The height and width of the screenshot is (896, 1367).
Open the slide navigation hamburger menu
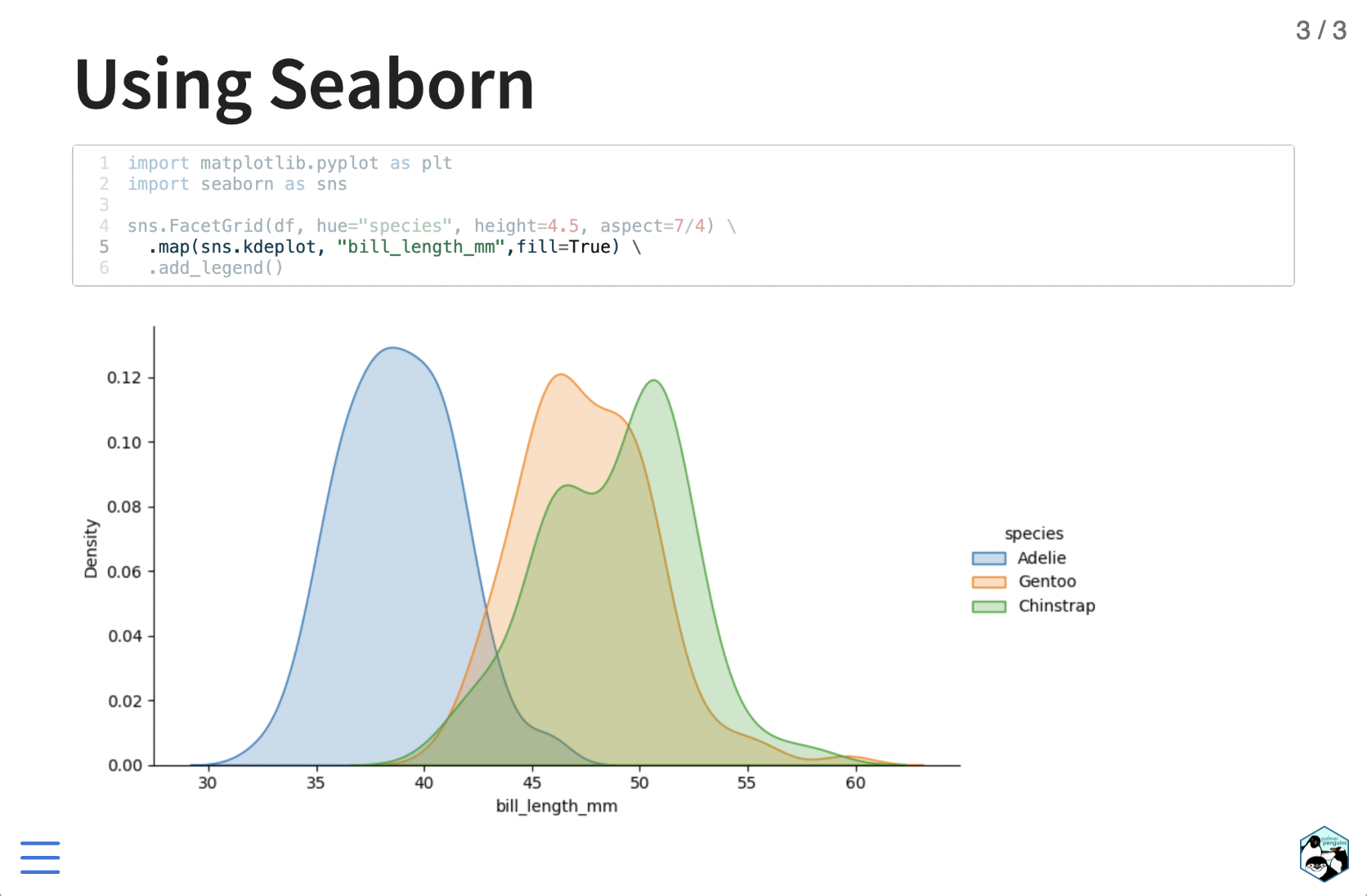click(x=40, y=858)
